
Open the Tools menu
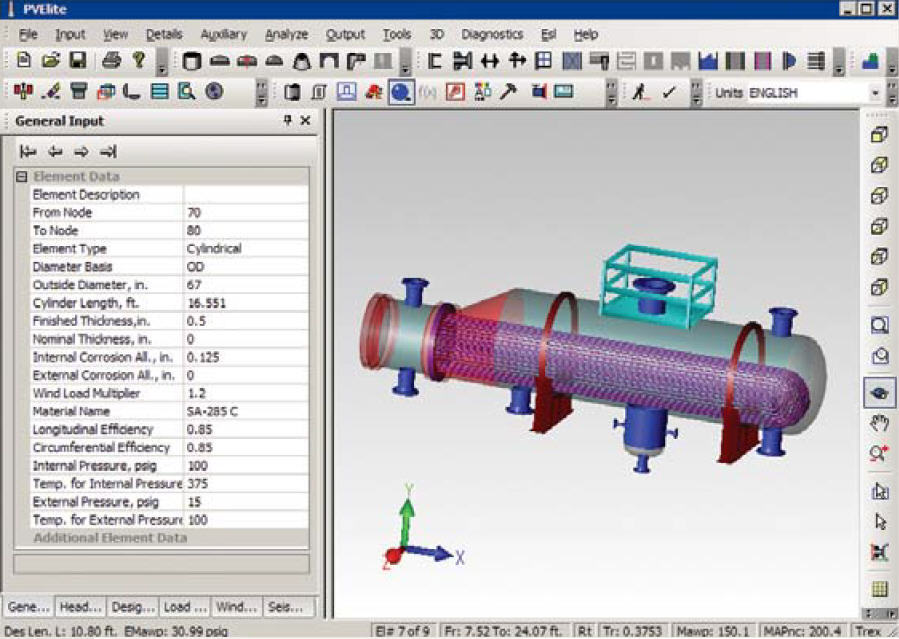(397, 34)
